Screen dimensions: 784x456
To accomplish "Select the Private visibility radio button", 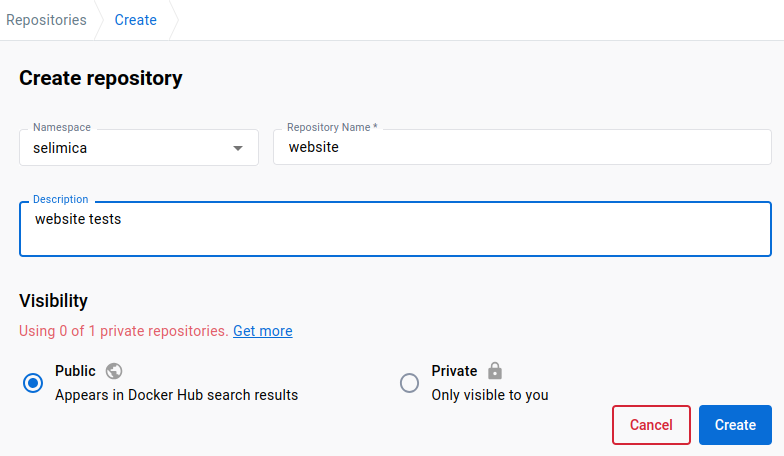I will (409, 383).
